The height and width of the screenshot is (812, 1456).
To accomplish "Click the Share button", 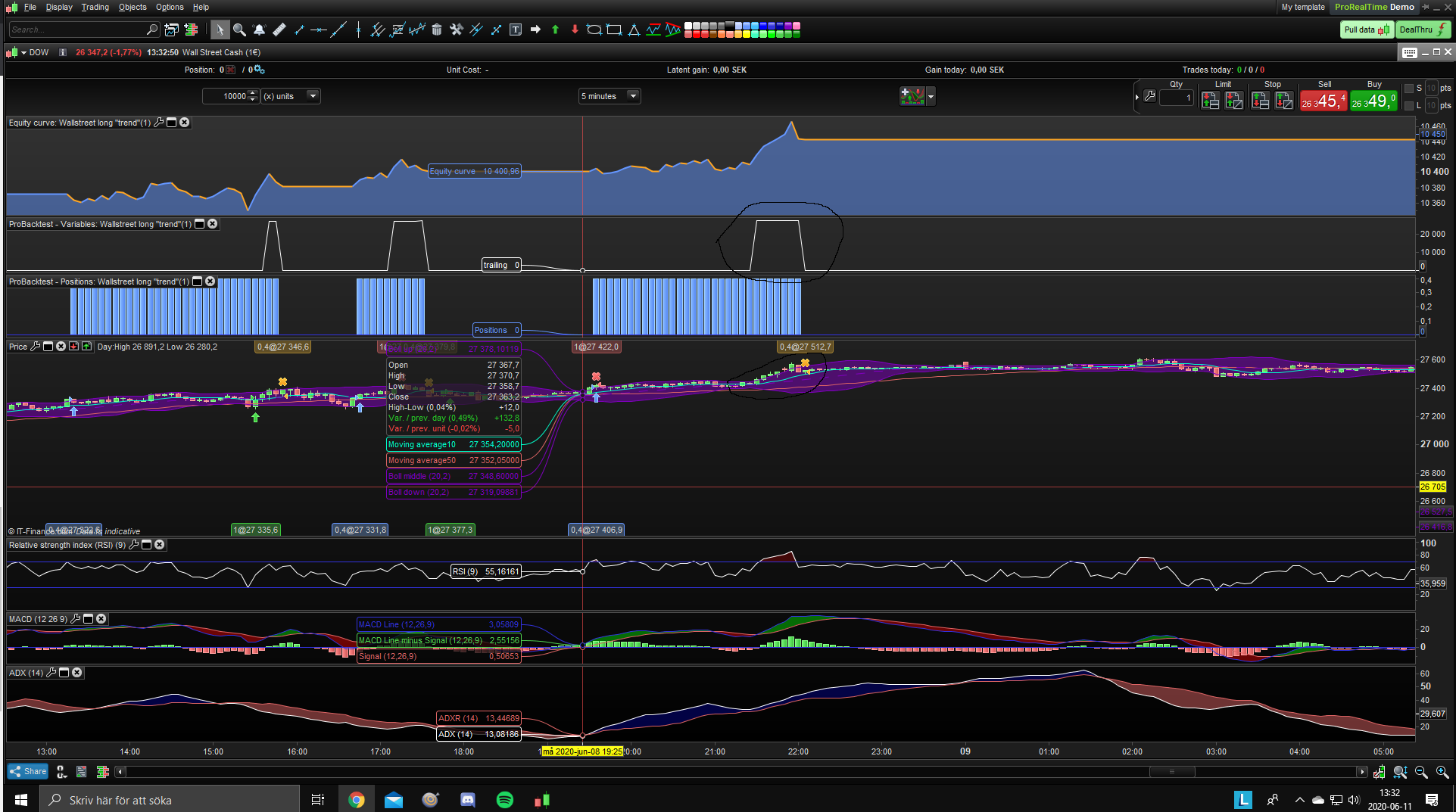I will coord(28,772).
